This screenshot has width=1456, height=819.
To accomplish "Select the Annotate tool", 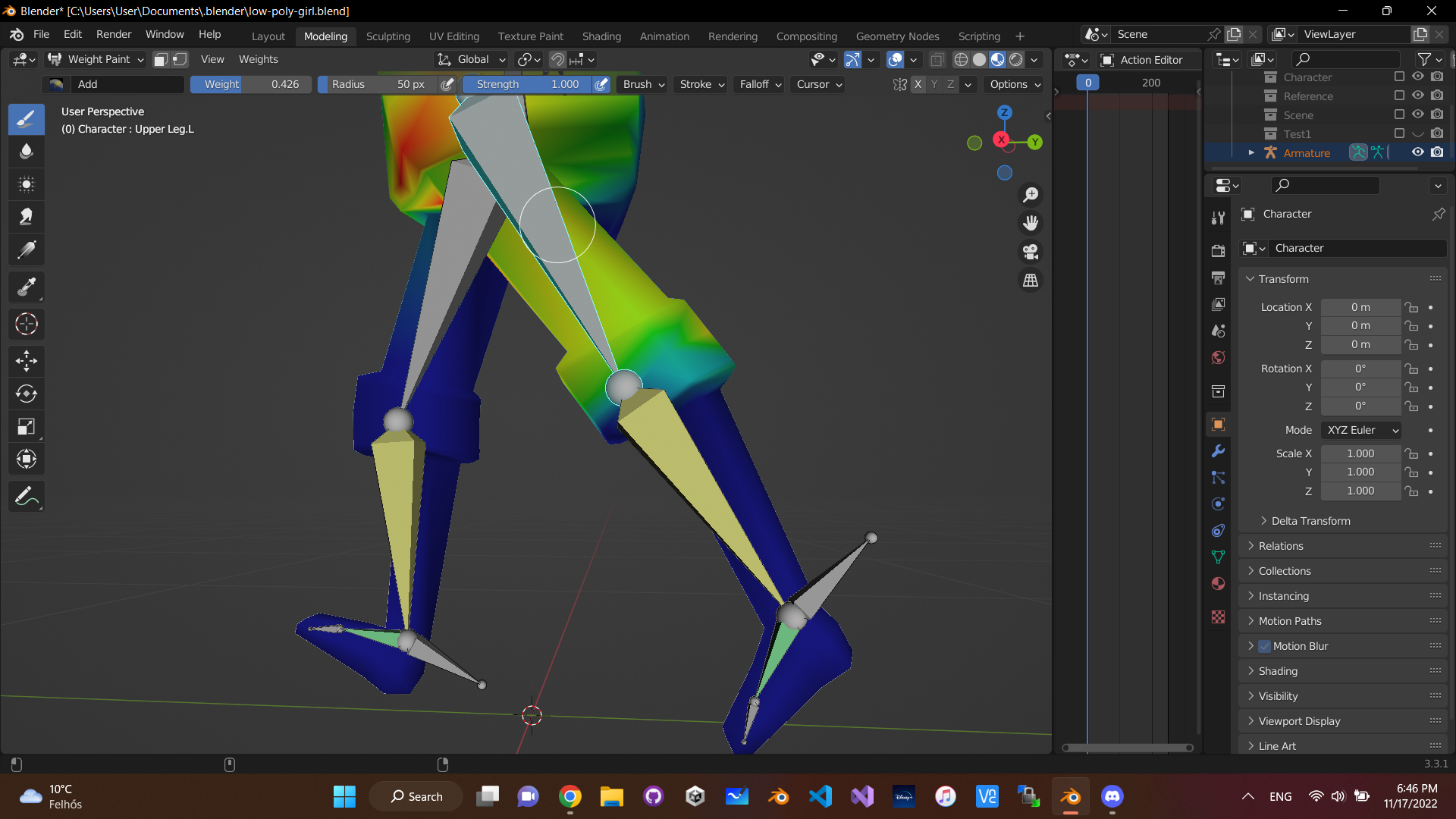I will click(x=27, y=497).
